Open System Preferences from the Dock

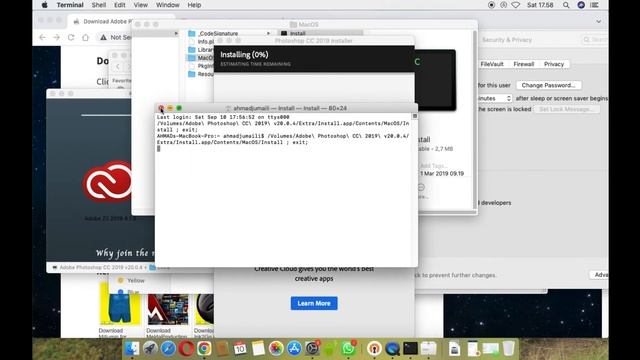click(312, 349)
